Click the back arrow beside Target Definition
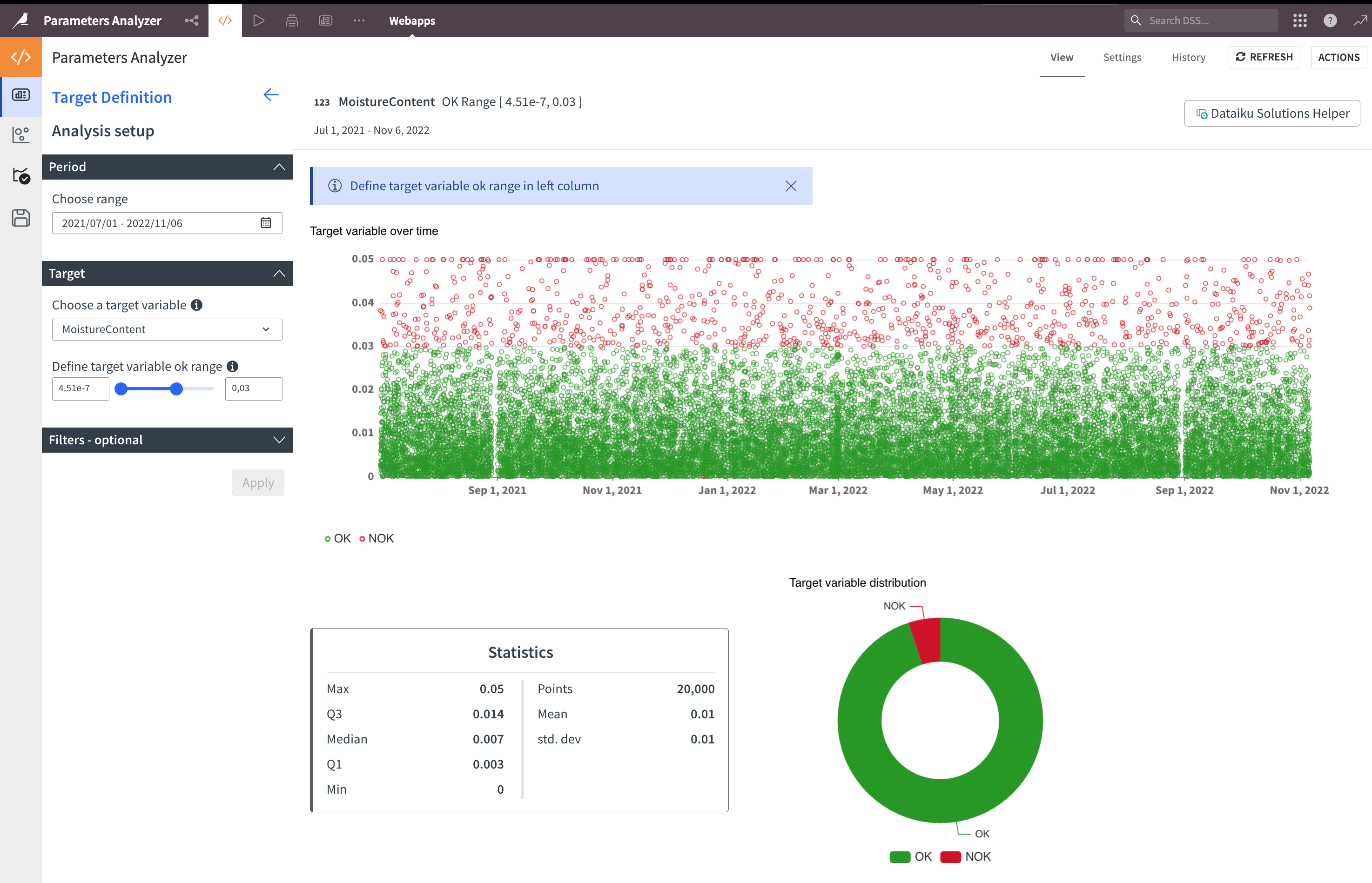 pos(271,95)
